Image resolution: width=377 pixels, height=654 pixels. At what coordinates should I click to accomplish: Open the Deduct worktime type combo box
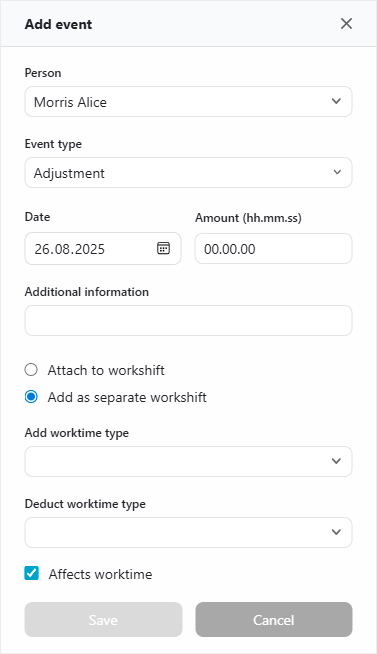tap(188, 532)
